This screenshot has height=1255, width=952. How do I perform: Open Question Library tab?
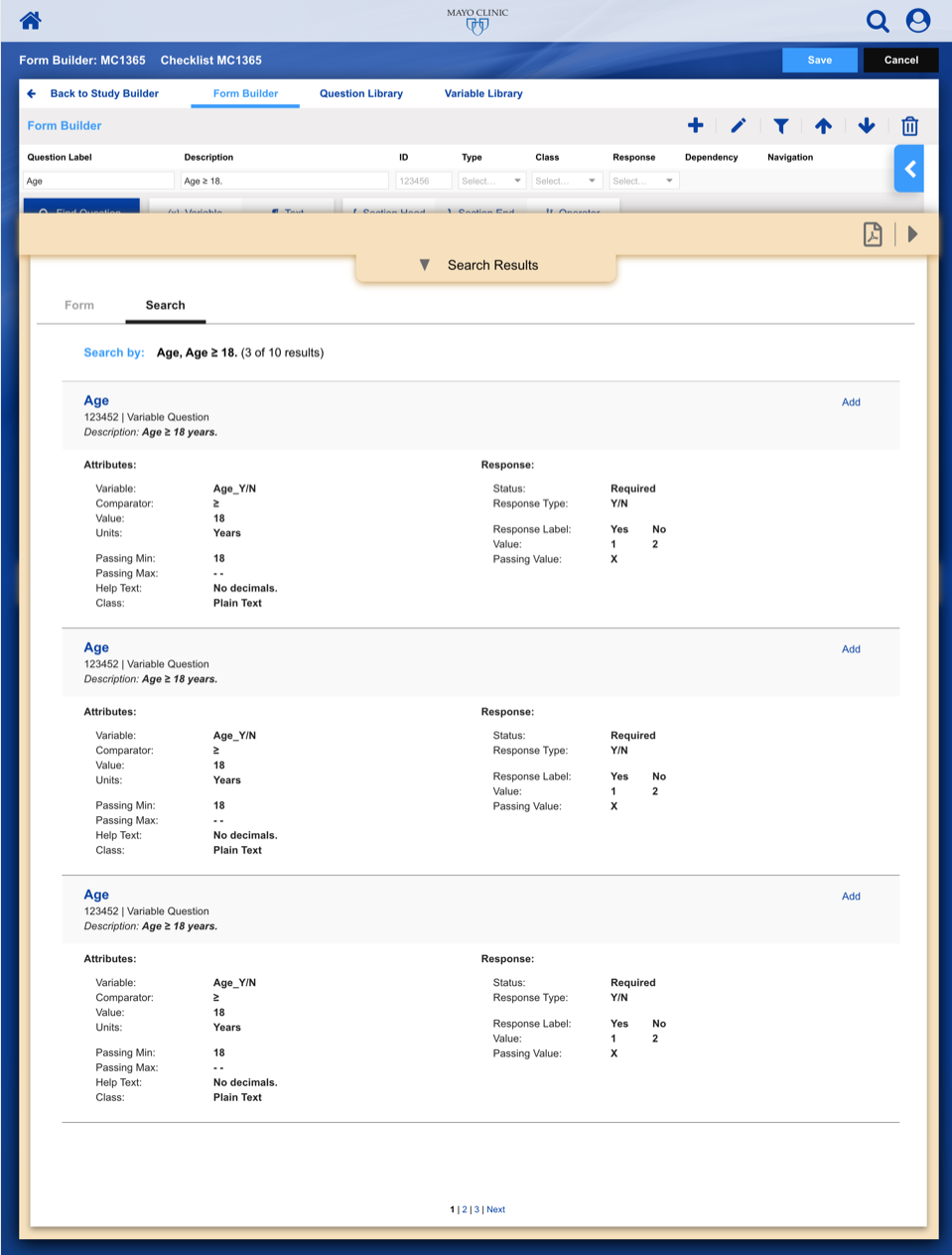[361, 93]
